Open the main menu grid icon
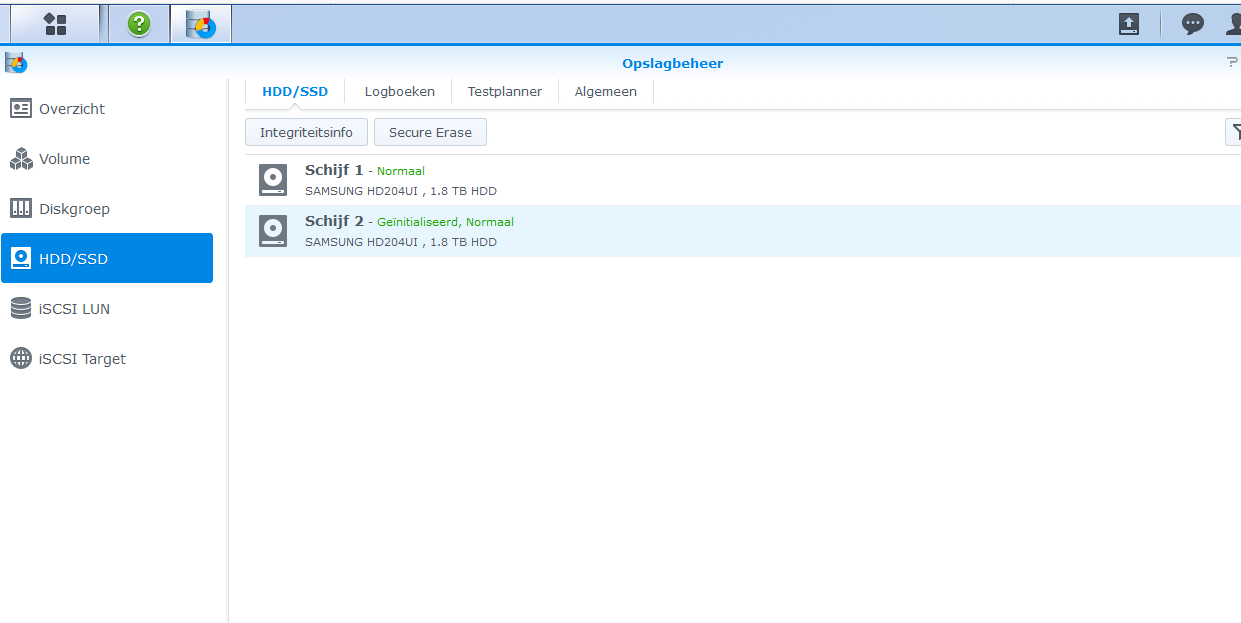 (55, 24)
